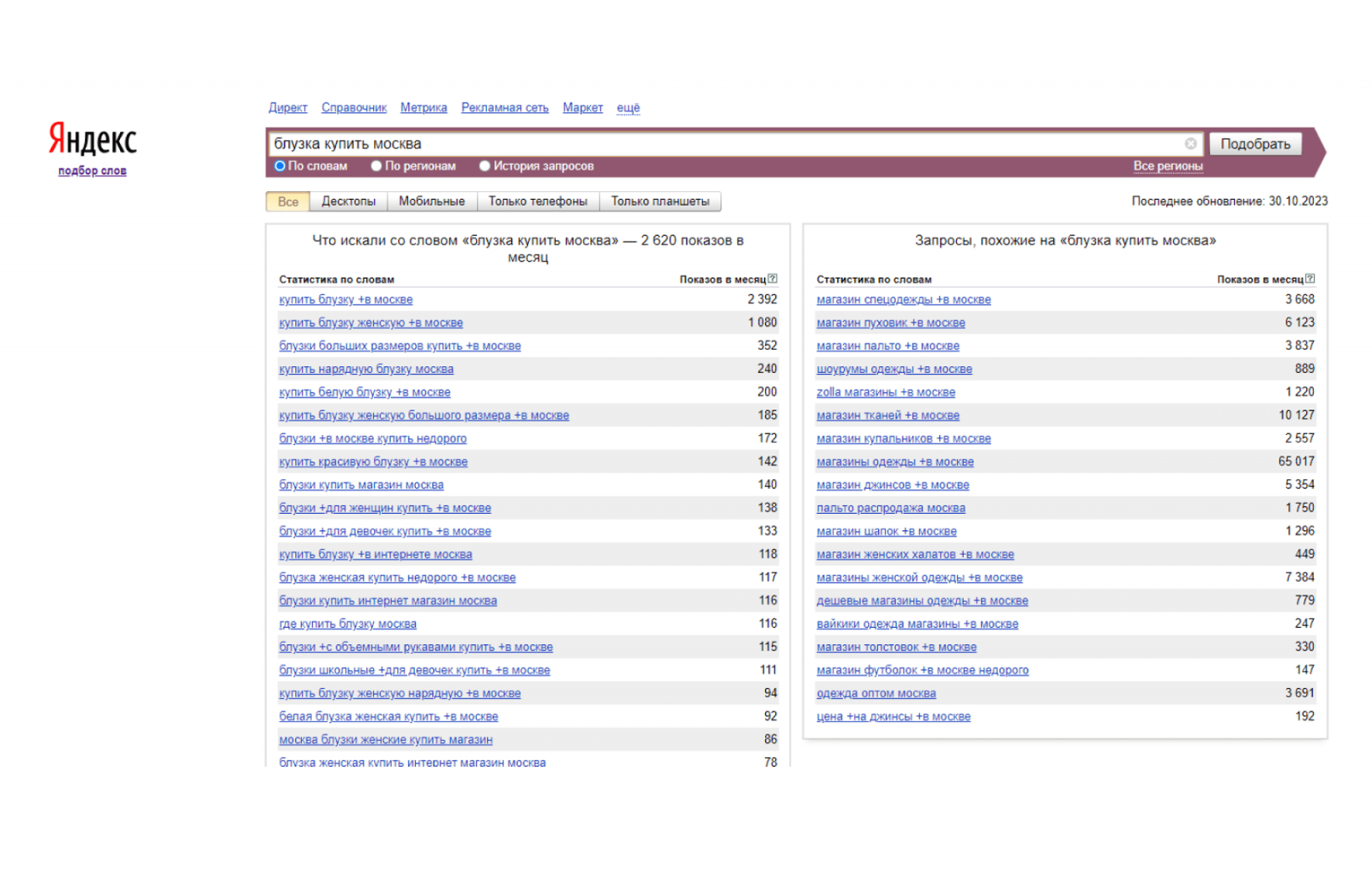Open similar query 'магазин шапок +в москве'
The height and width of the screenshot is (880, 1372).
887,532
